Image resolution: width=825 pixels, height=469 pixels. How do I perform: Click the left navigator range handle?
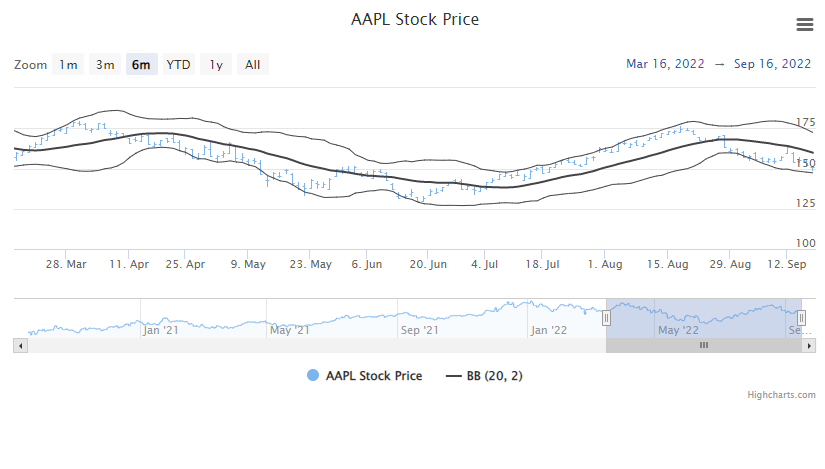(606, 317)
